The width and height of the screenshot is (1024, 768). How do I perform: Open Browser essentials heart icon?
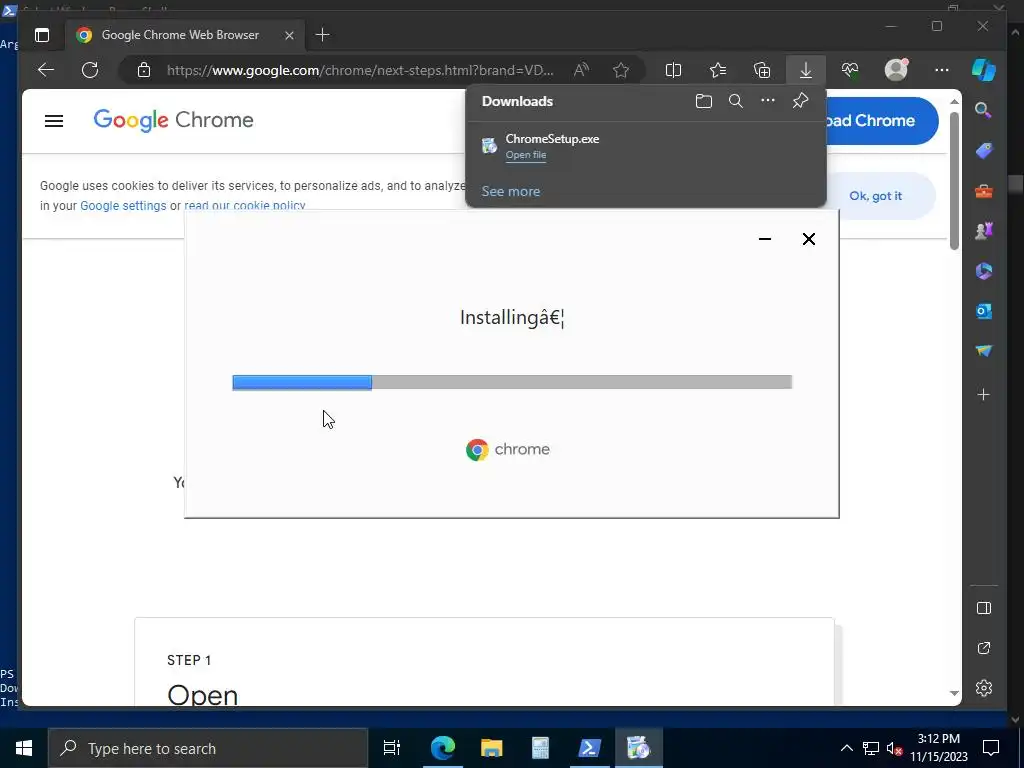click(850, 70)
